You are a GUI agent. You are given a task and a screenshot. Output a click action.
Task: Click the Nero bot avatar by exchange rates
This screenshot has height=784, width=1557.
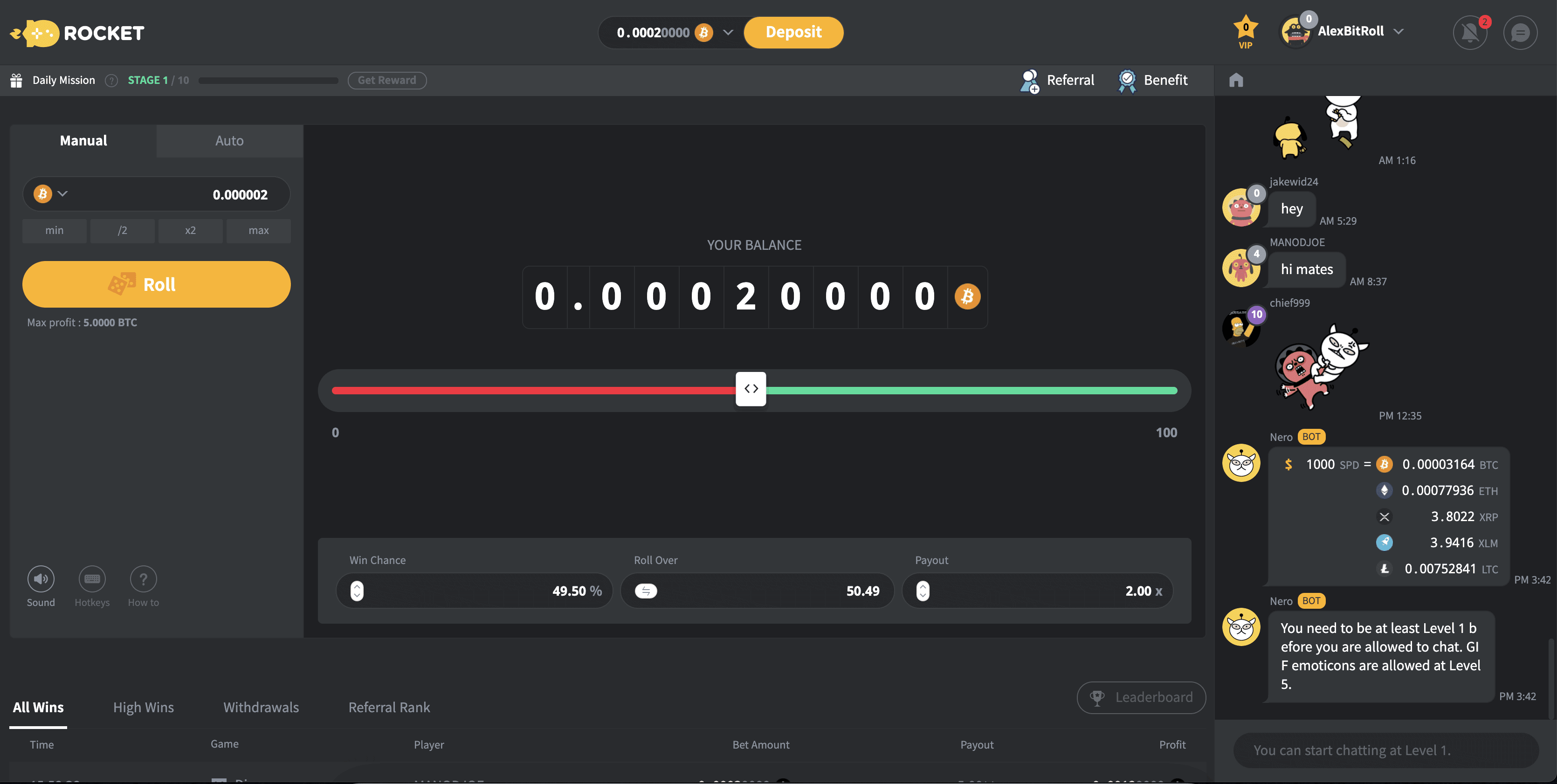1241,463
